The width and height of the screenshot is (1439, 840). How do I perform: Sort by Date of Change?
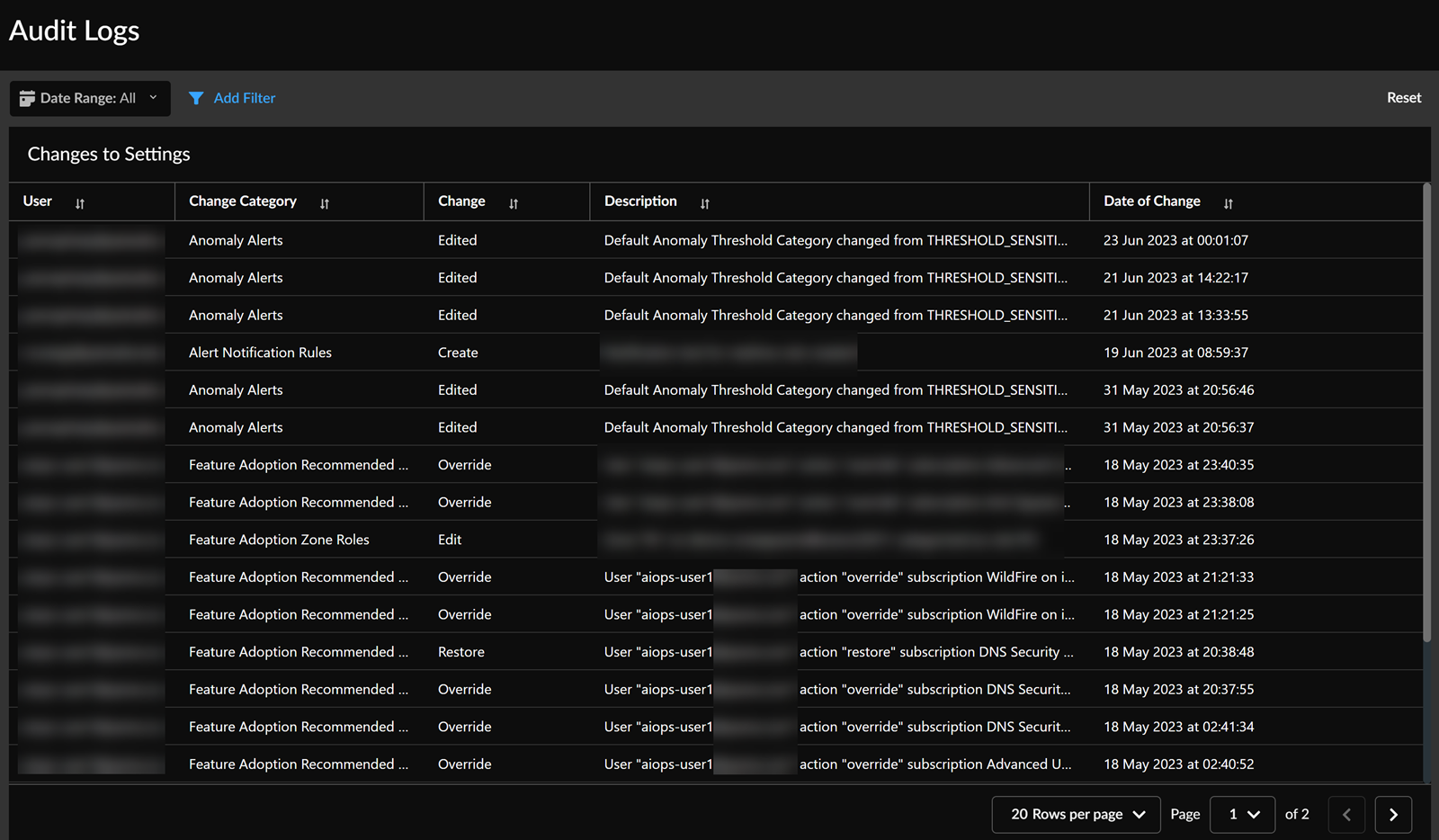pyautogui.click(x=1229, y=203)
